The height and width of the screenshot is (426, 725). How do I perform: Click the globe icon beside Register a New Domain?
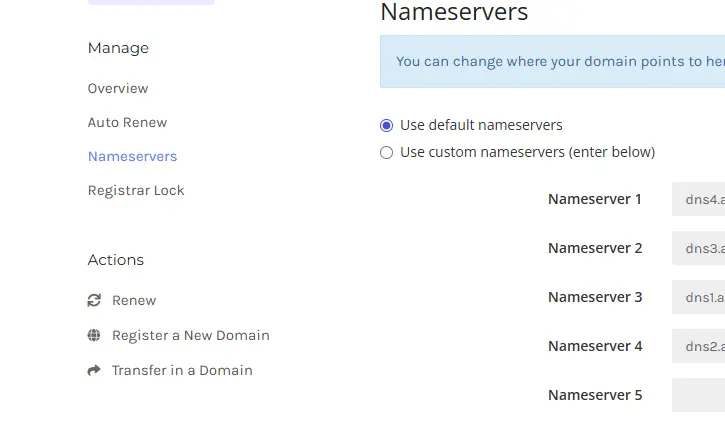coord(94,335)
